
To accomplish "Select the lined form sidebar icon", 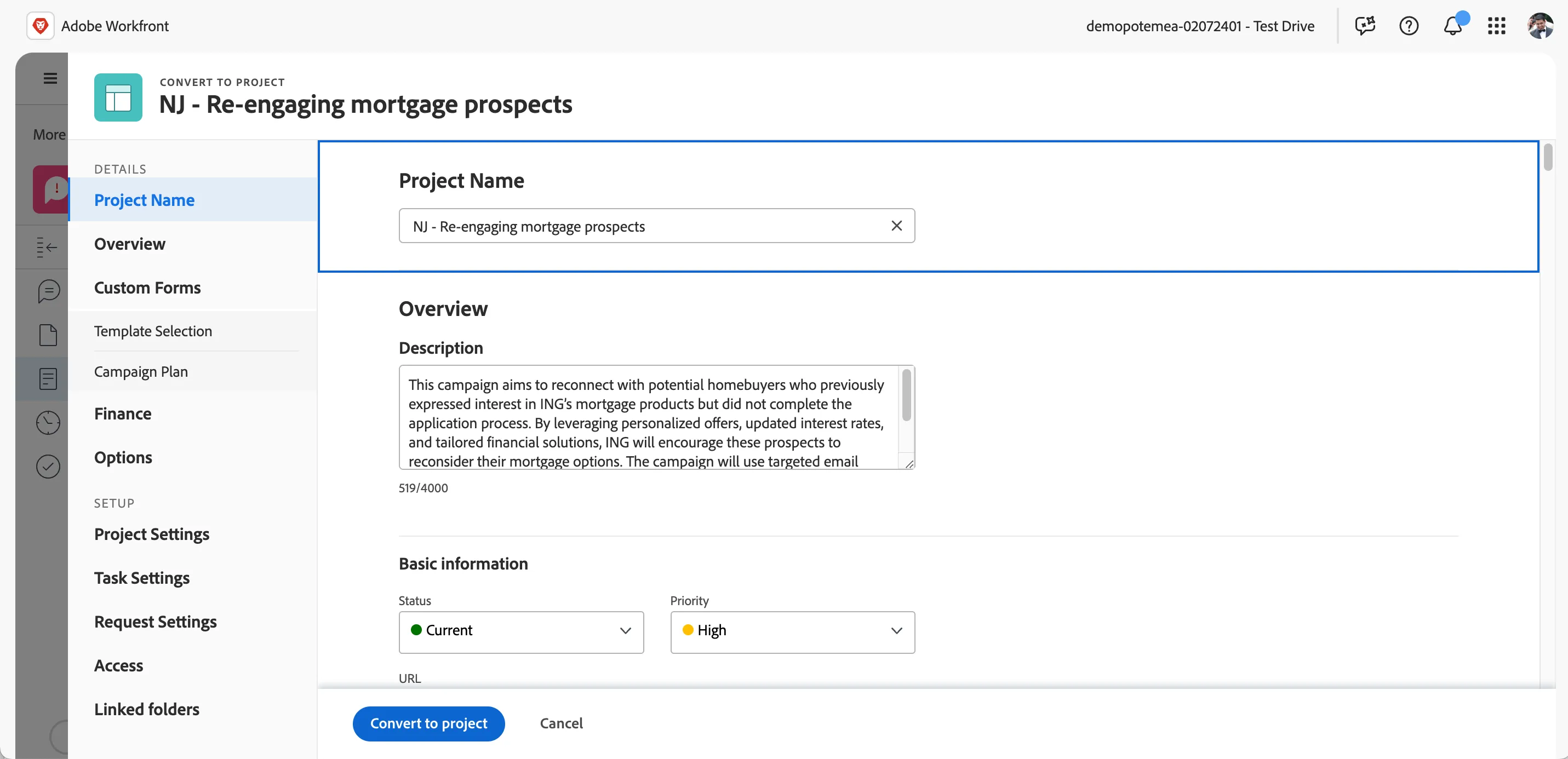I will [x=48, y=378].
